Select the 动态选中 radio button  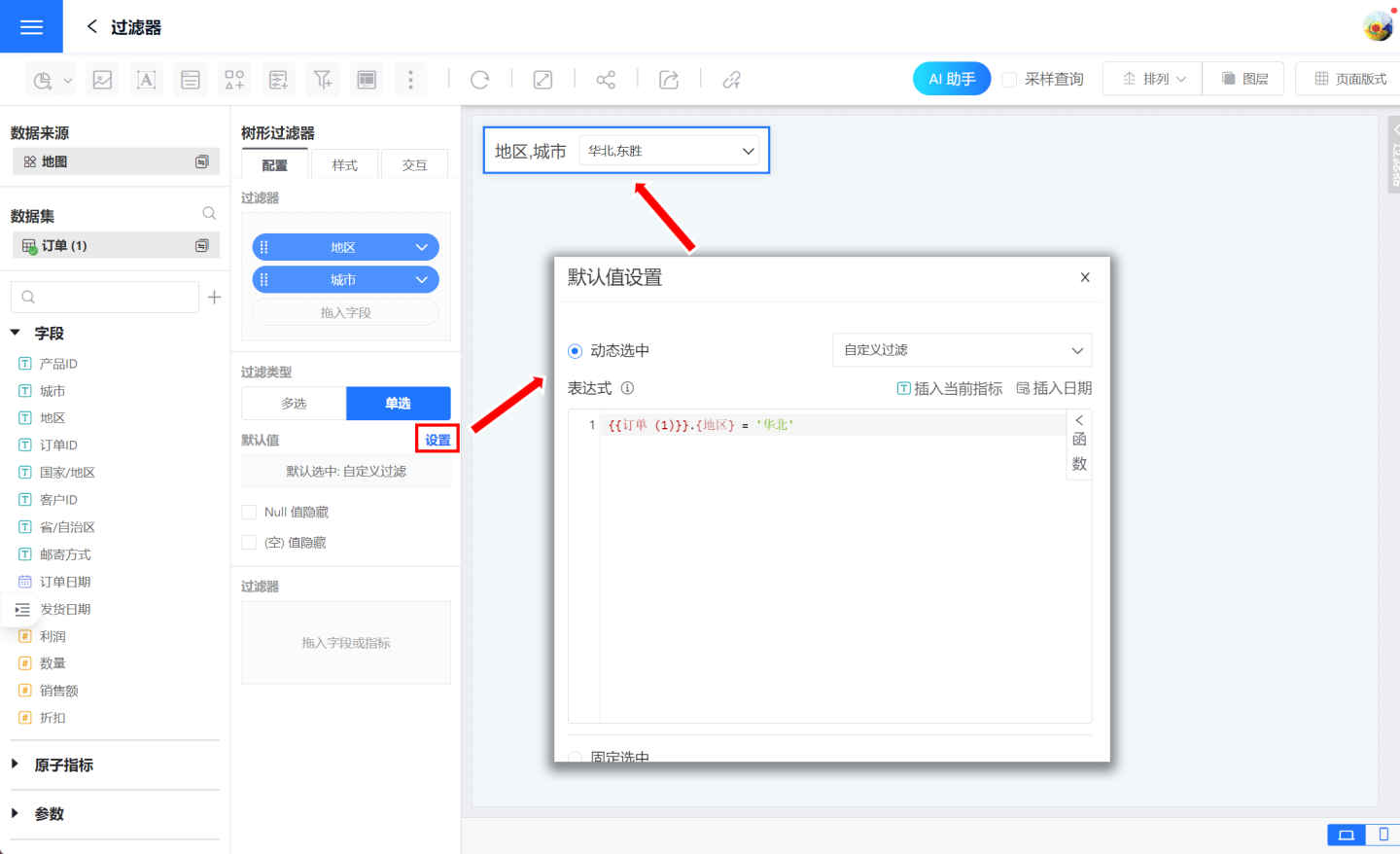[x=575, y=351]
